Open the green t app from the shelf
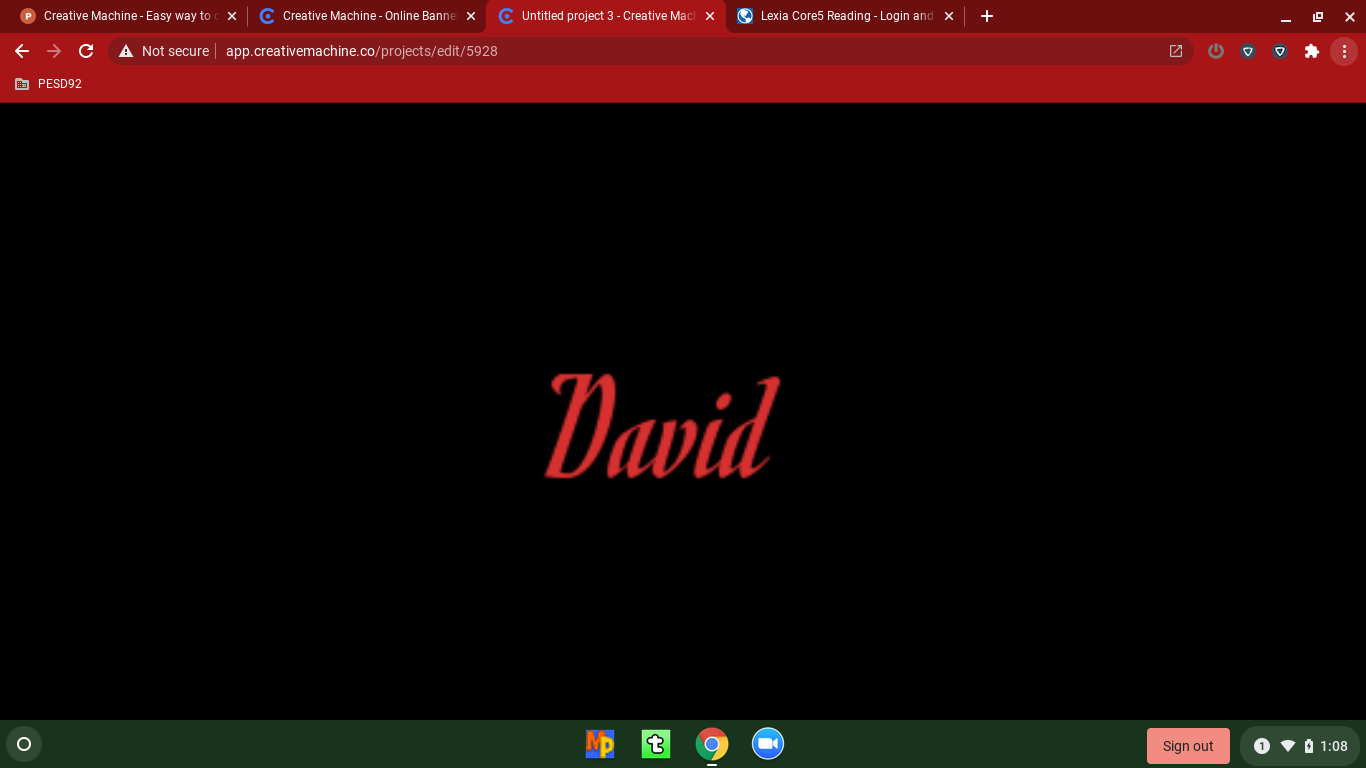The width and height of the screenshot is (1366, 768). click(x=655, y=744)
